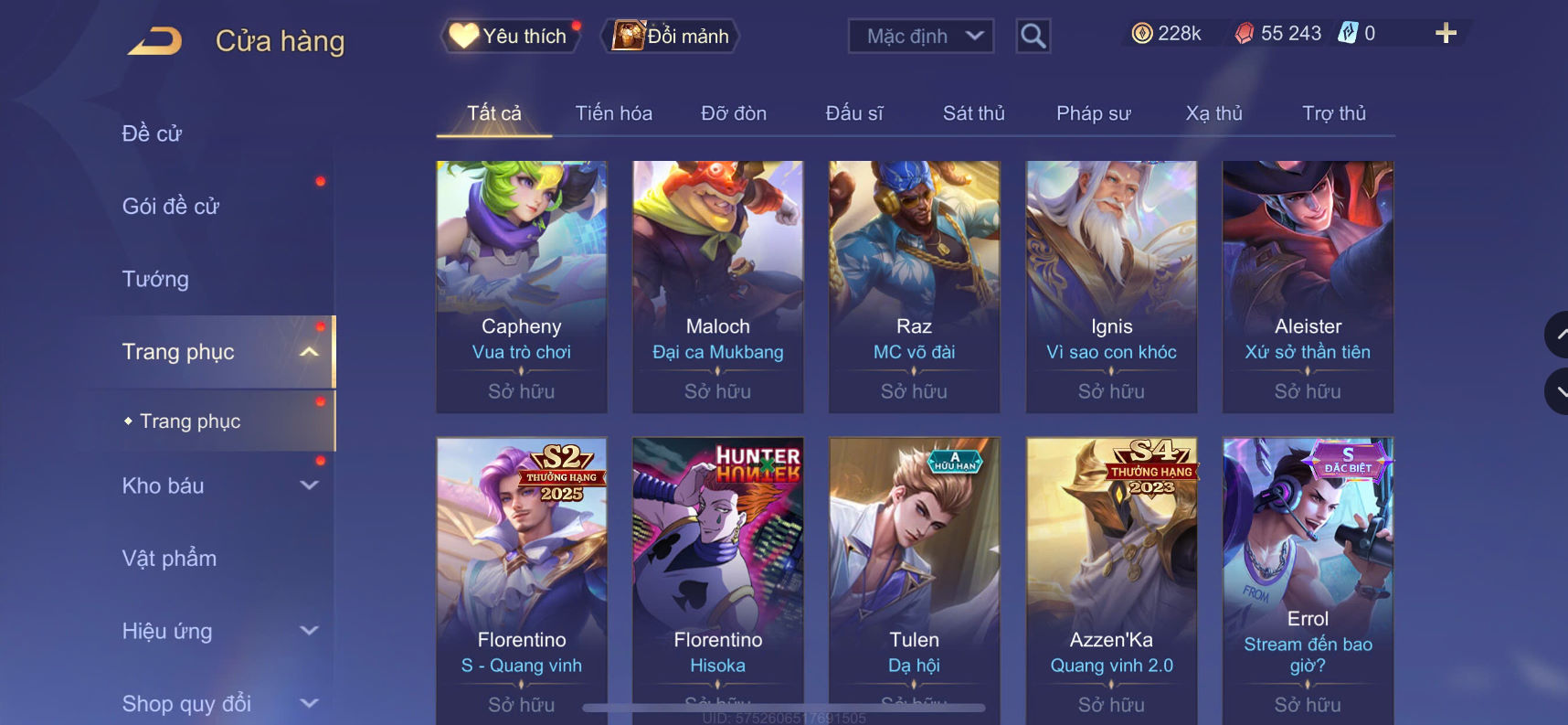Go back using the yellow arrow icon
Screen dimensions: 1568x725
(x=155, y=41)
